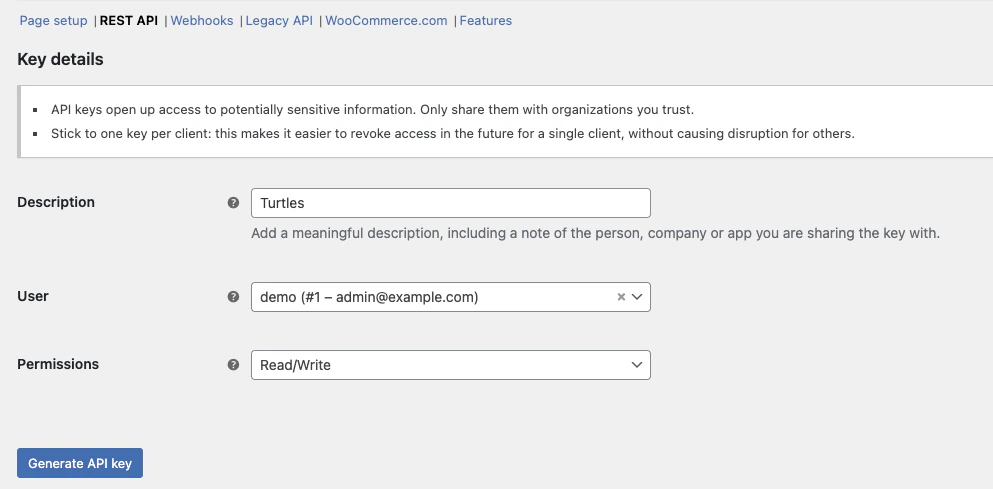The width and height of the screenshot is (993, 489).
Task: Click the Description field label
Action: (x=56, y=202)
